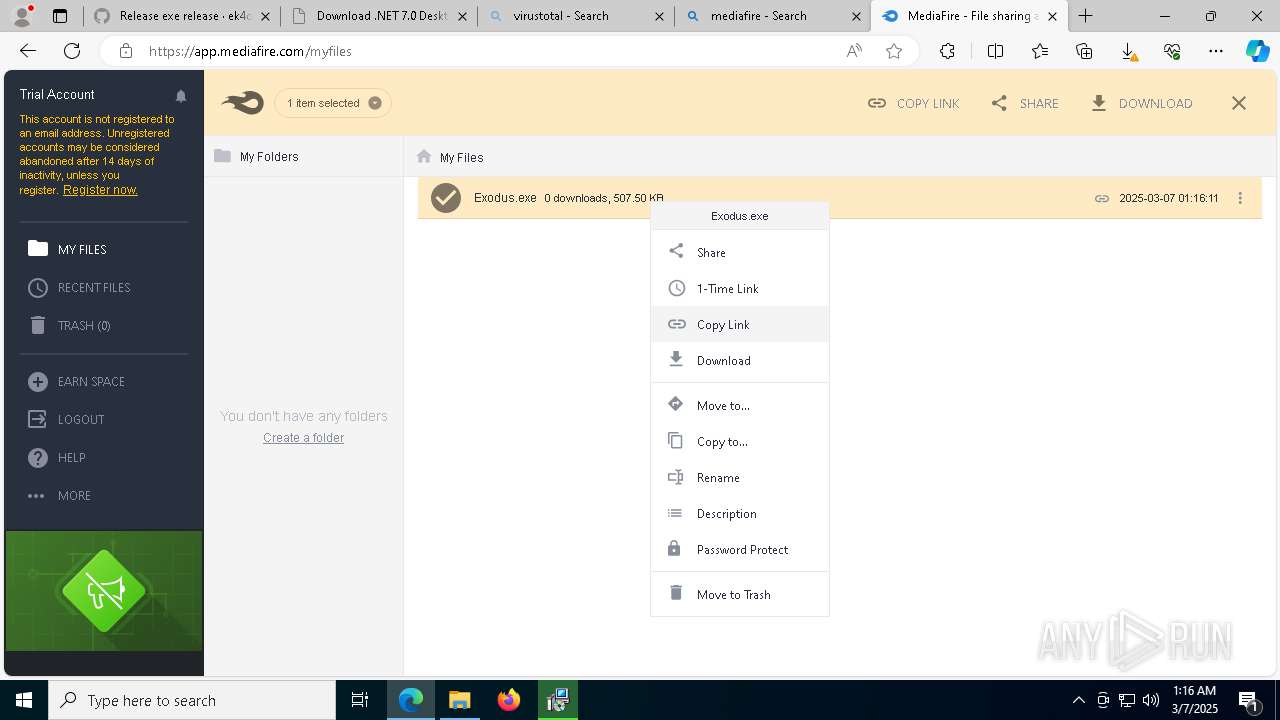Open the browser Favorites list
The height and width of the screenshot is (720, 1280).
1040,51
